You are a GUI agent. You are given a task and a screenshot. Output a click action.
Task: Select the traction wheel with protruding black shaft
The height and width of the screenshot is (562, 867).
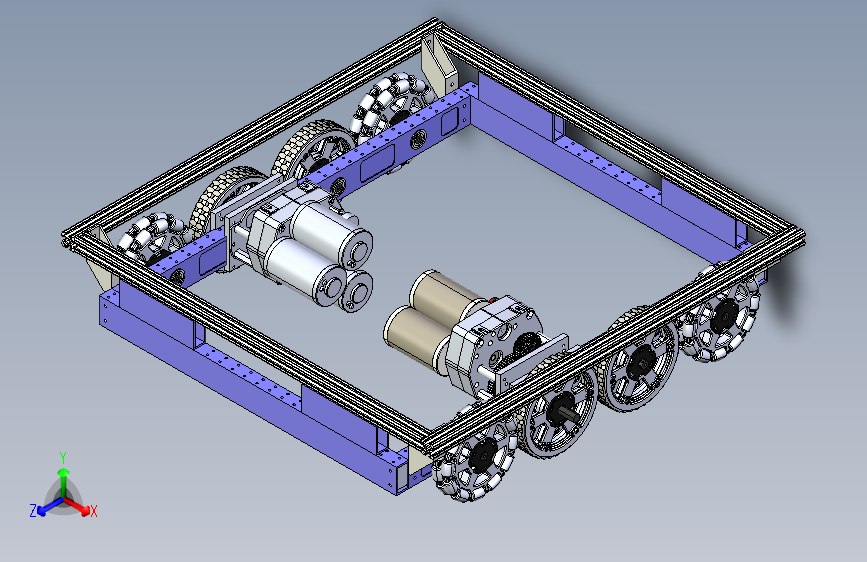click(x=560, y=412)
